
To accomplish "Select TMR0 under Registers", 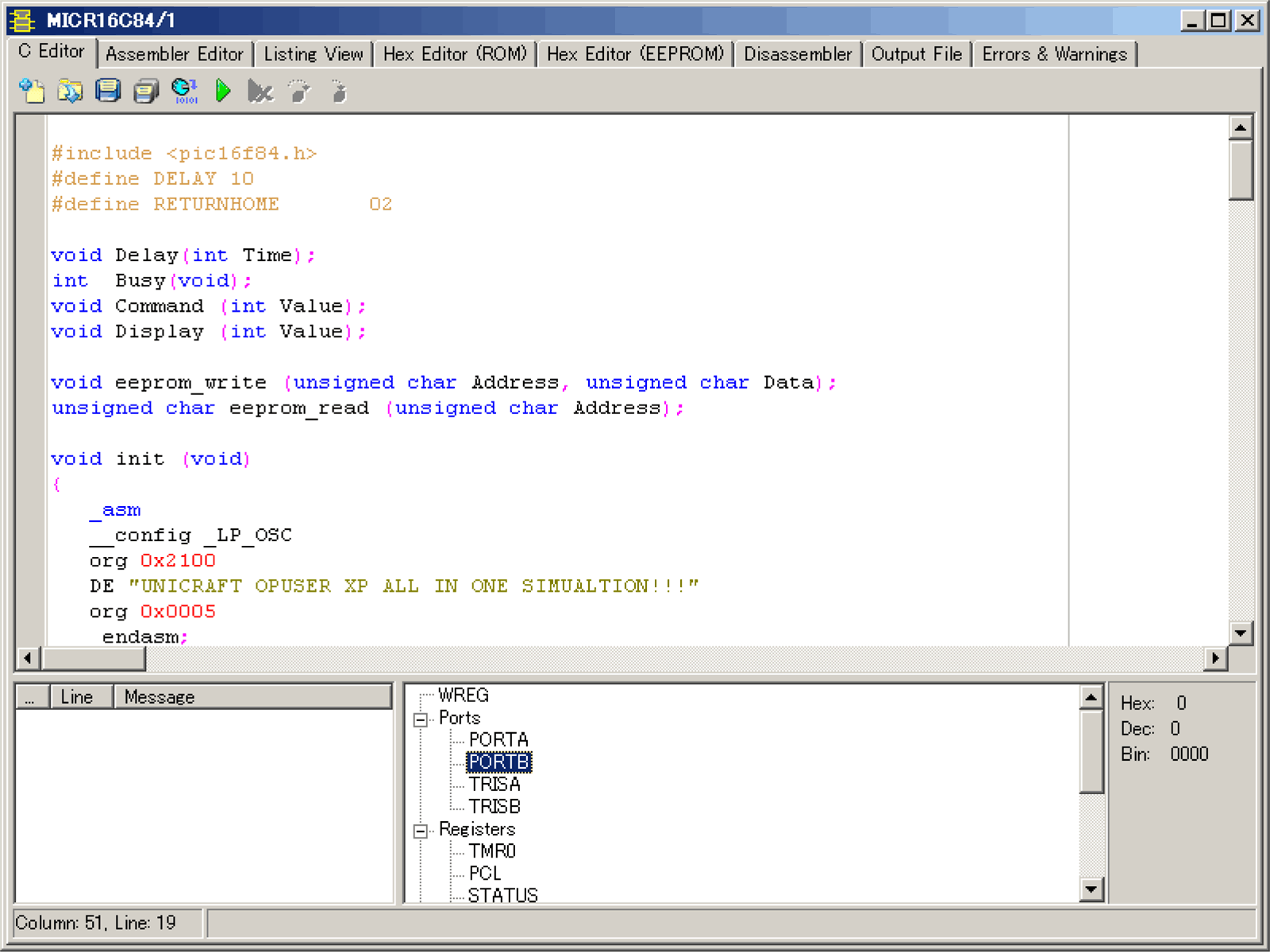I will (x=492, y=850).
